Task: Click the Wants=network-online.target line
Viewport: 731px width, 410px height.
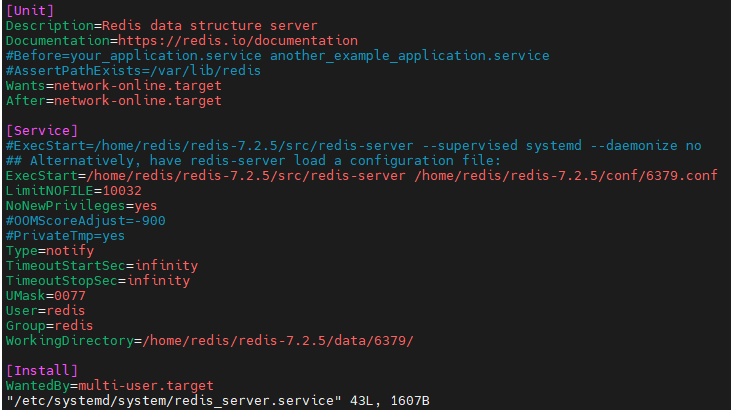Action: point(114,85)
